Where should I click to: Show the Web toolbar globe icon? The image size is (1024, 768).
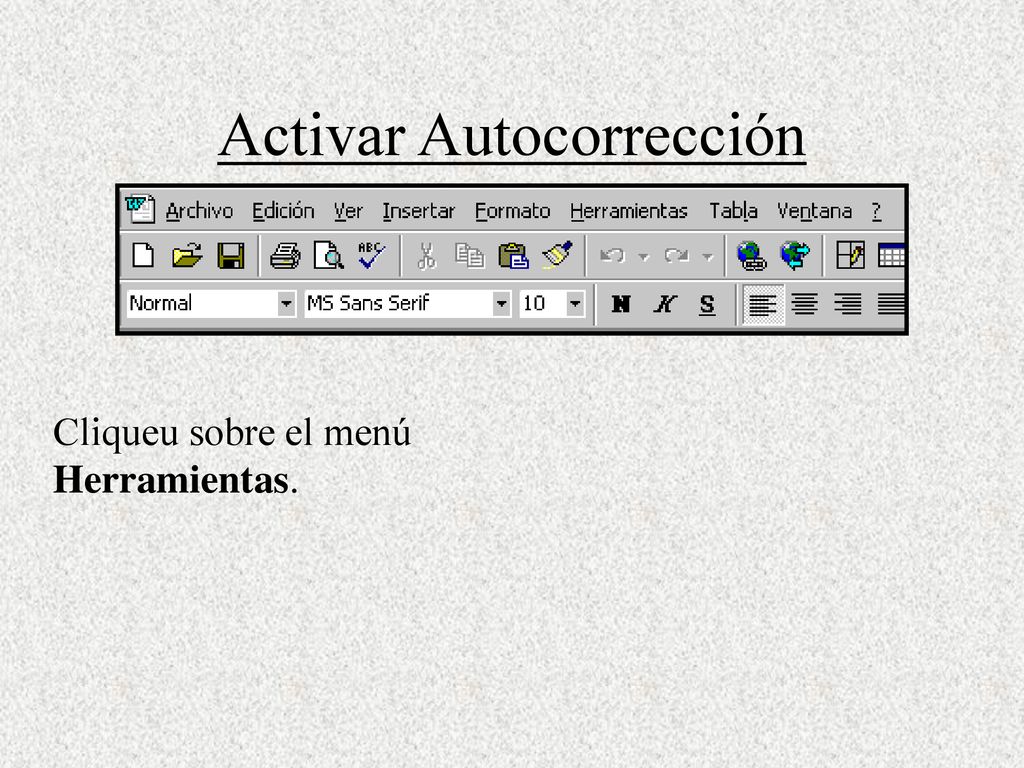pos(795,255)
